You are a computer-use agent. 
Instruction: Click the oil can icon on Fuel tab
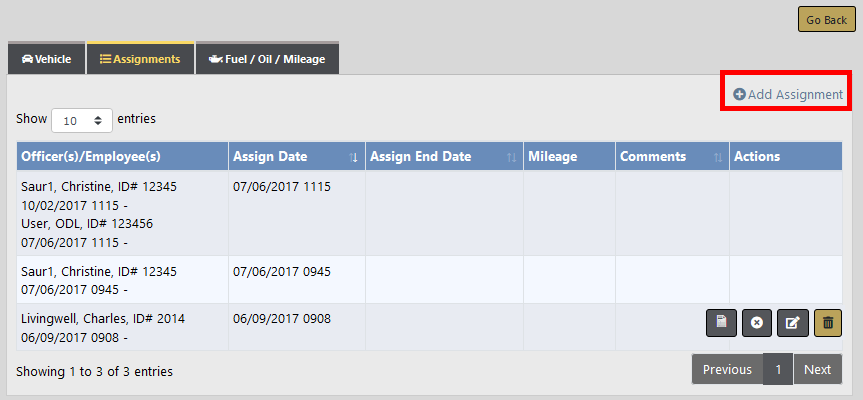point(214,59)
